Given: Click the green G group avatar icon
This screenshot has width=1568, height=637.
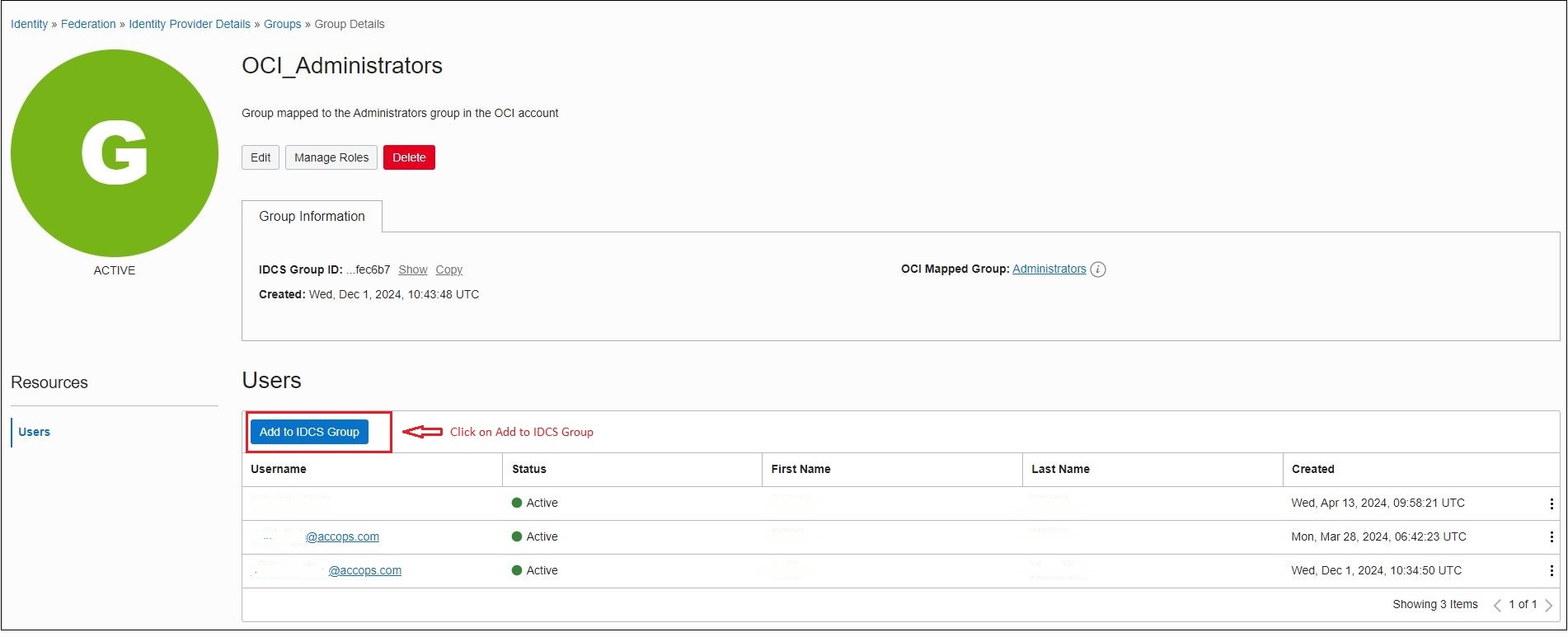Looking at the screenshot, I should 115,153.
